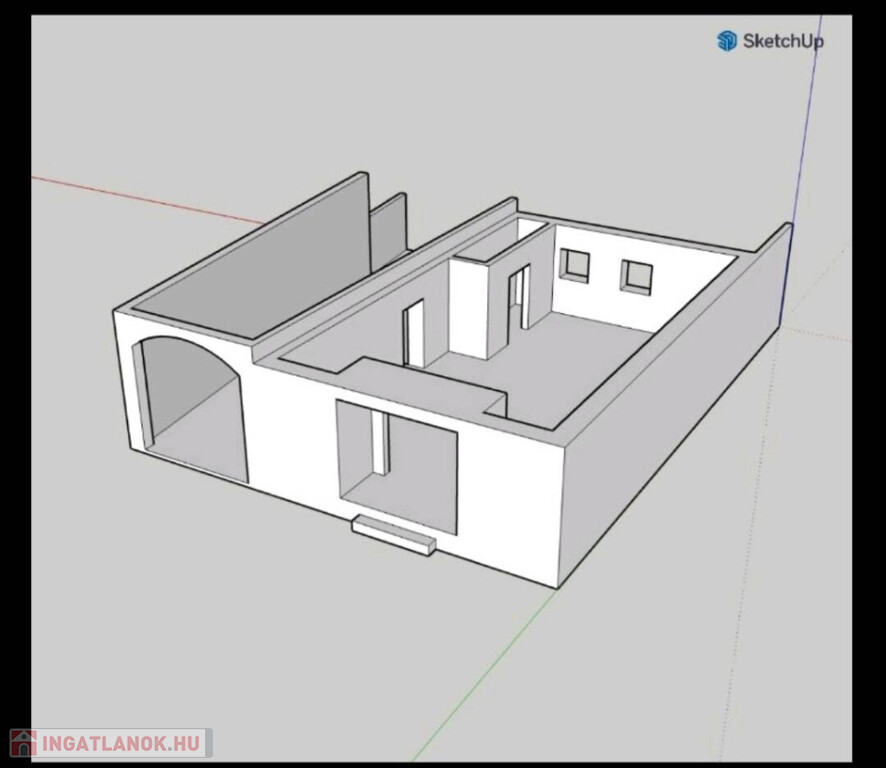The height and width of the screenshot is (768, 886).
Task: Select the front entrance step slab
Action: [394, 533]
